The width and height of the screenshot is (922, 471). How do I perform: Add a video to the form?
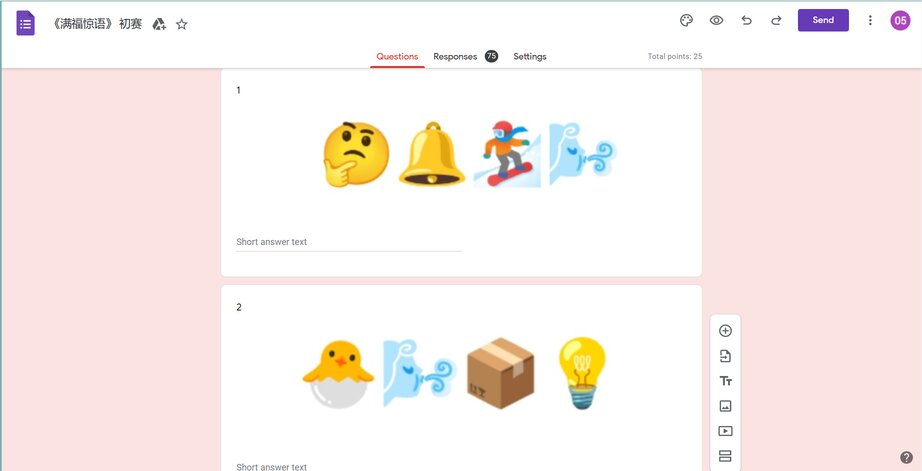click(726, 431)
